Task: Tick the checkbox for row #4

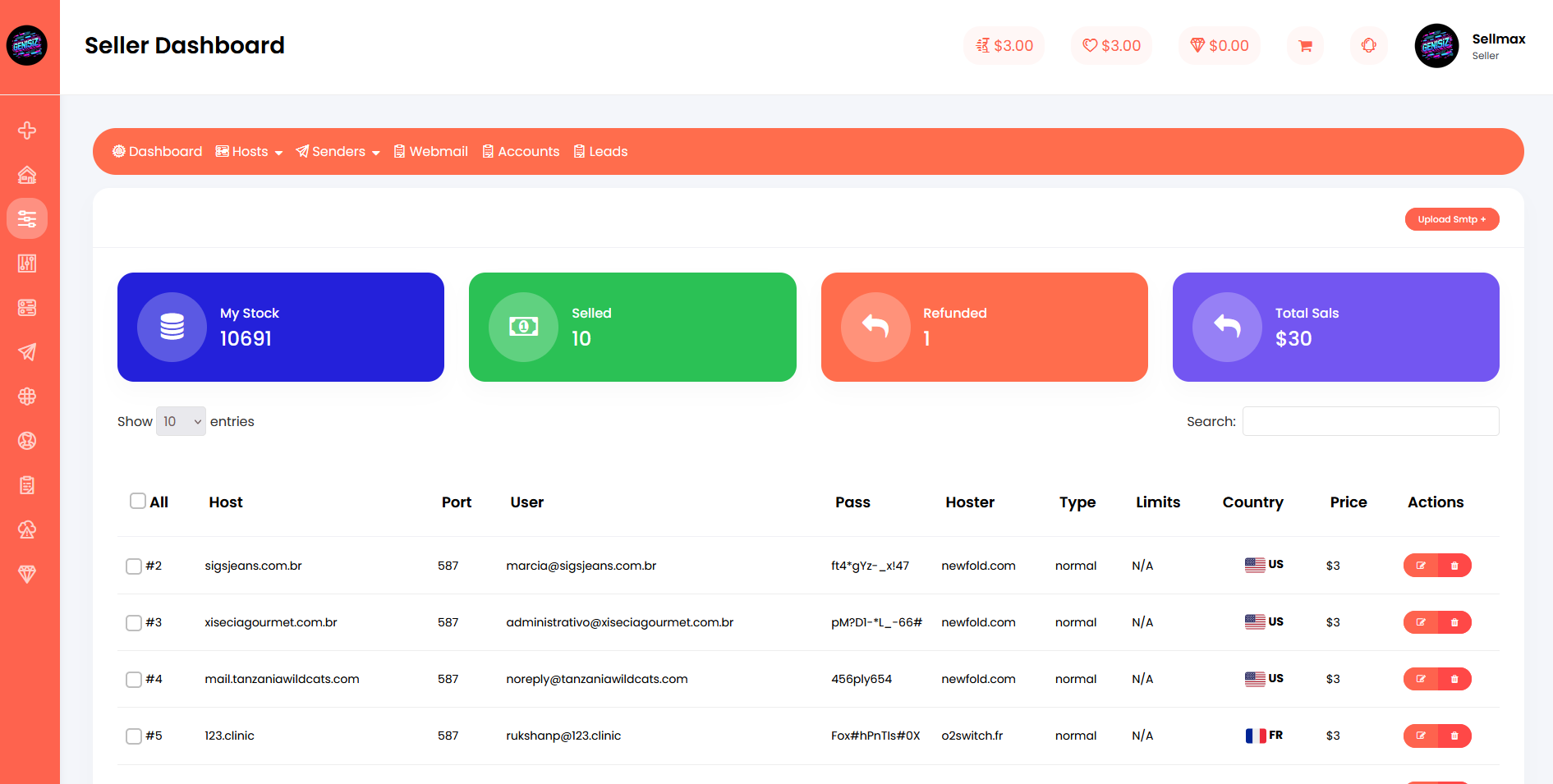Action: click(x=134, y=680)
